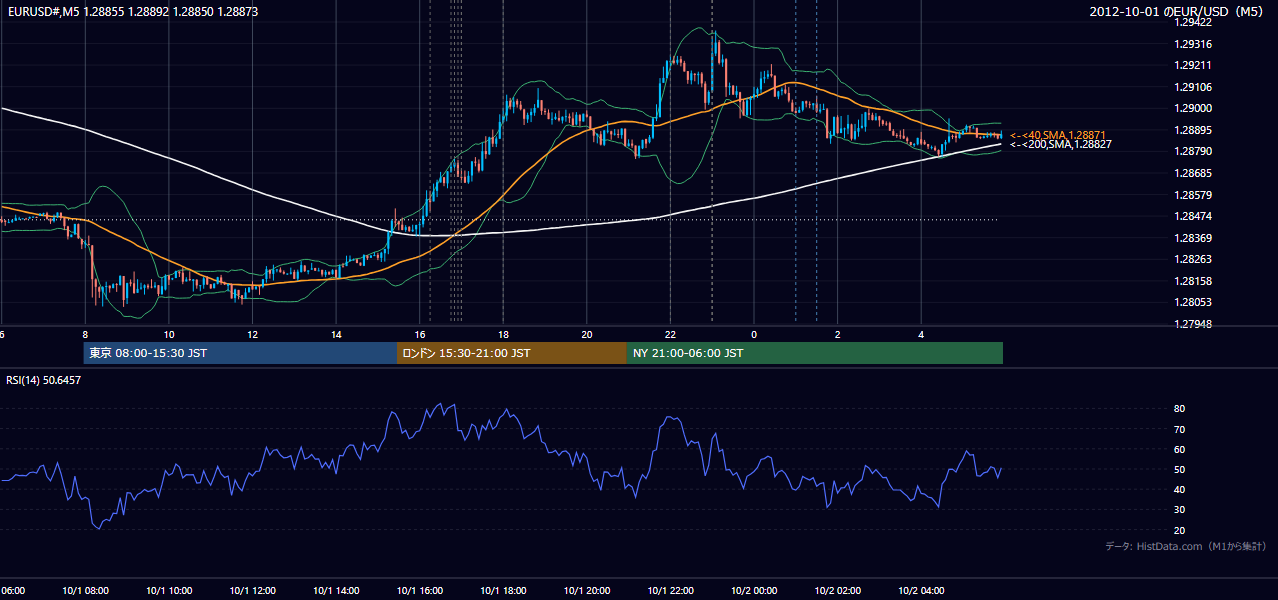1278x600 pixels.
Task: Click price level 1.28053 on axis
Action: point(1193,302)
